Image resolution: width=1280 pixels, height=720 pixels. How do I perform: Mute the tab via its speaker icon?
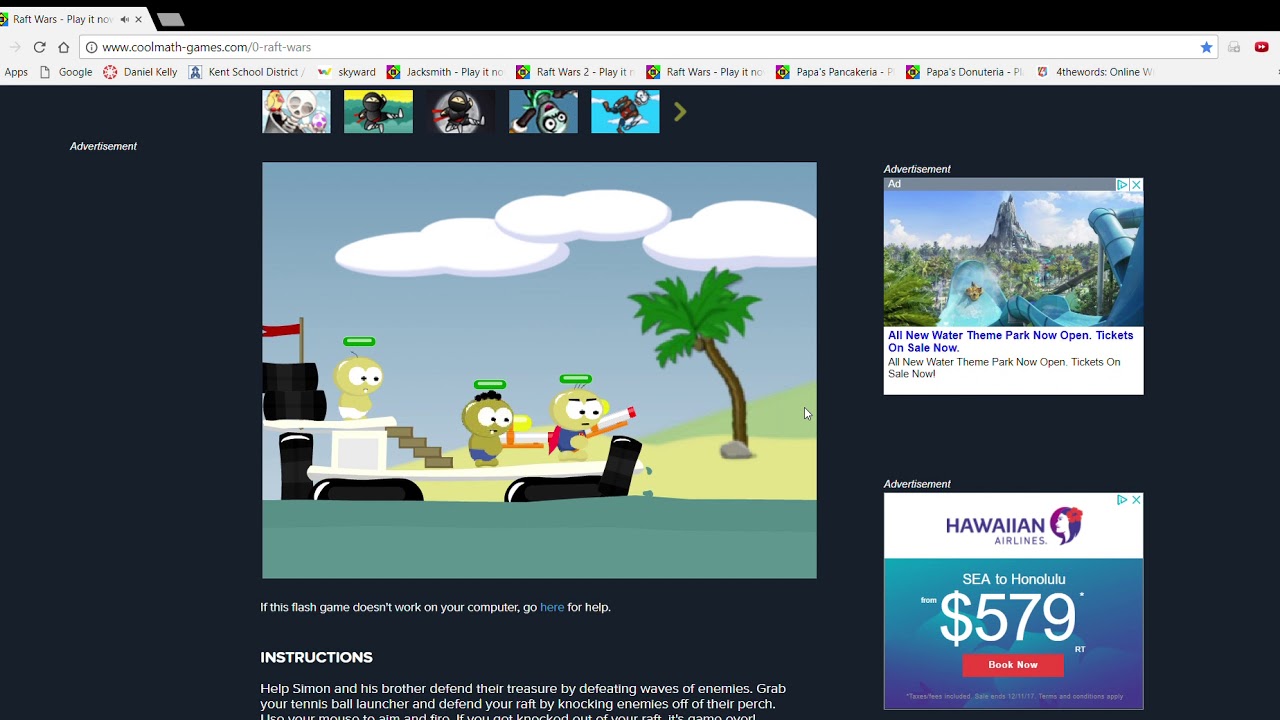tap(124, 19)
